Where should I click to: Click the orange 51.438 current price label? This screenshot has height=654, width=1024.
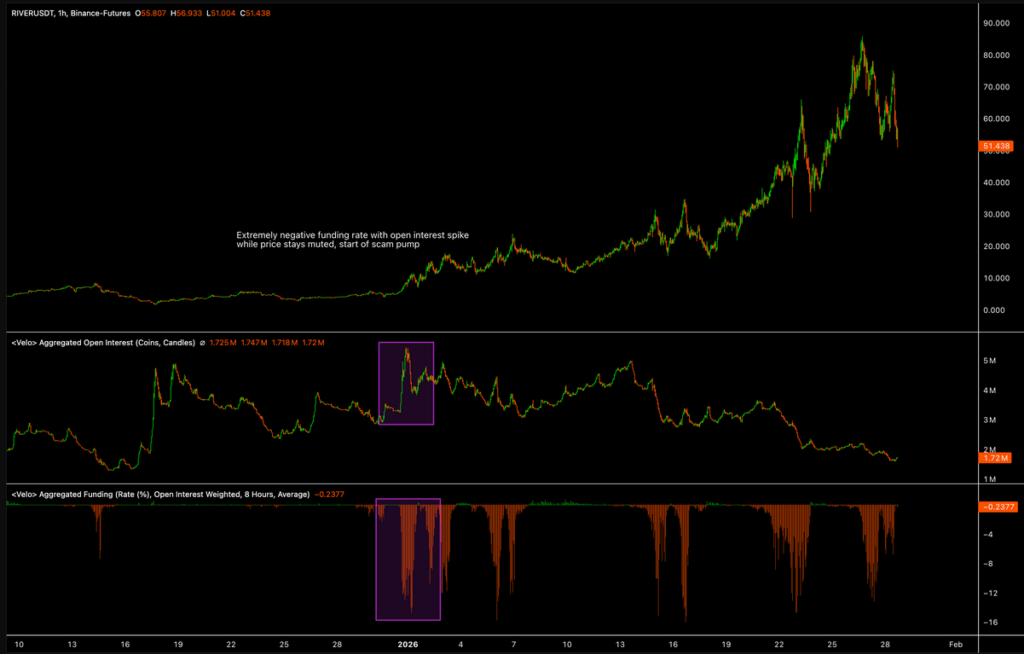(x=997, y=146)
